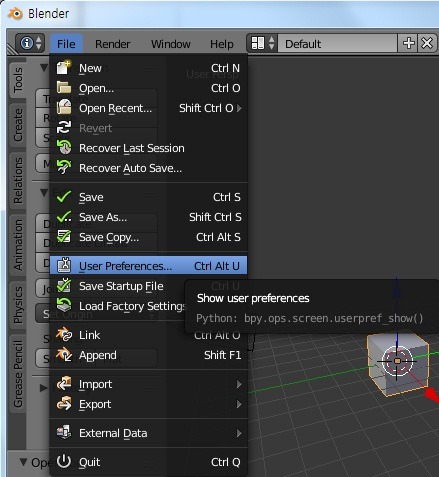Click the New file icon
The height and width of the screenshot is (477, 439).
coord(64,67)
